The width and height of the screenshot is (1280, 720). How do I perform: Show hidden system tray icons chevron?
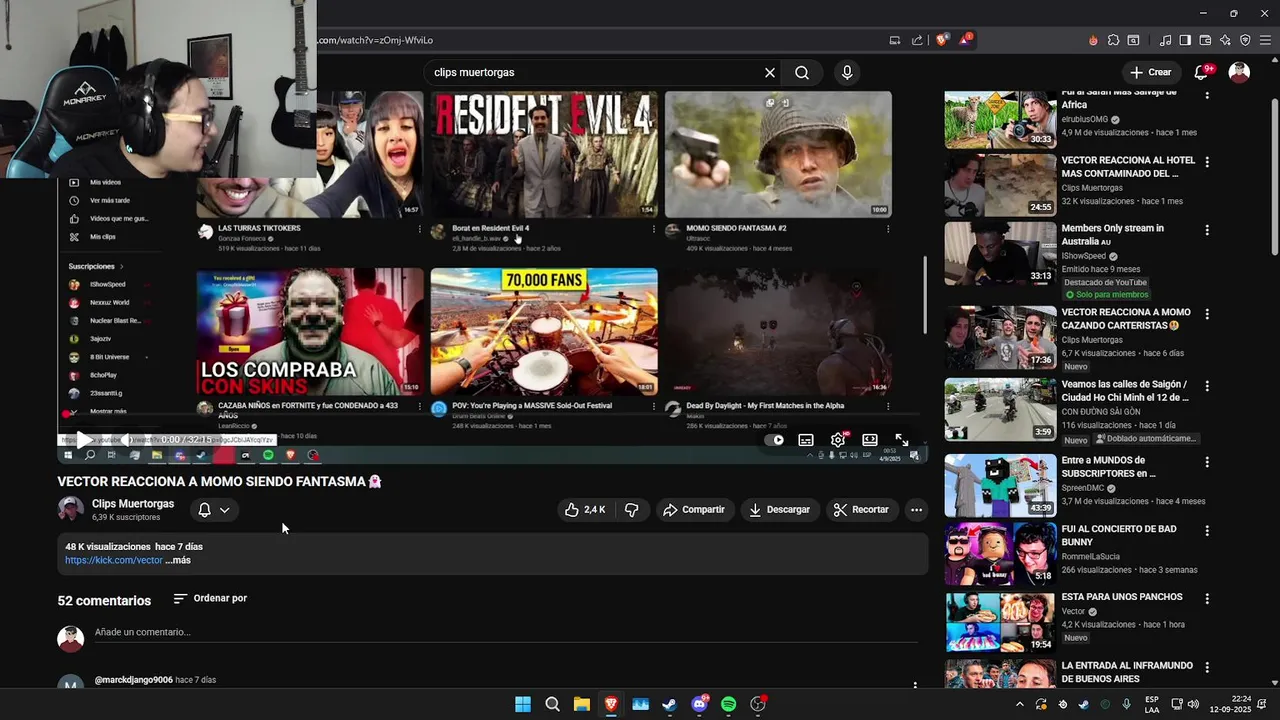1020,704
